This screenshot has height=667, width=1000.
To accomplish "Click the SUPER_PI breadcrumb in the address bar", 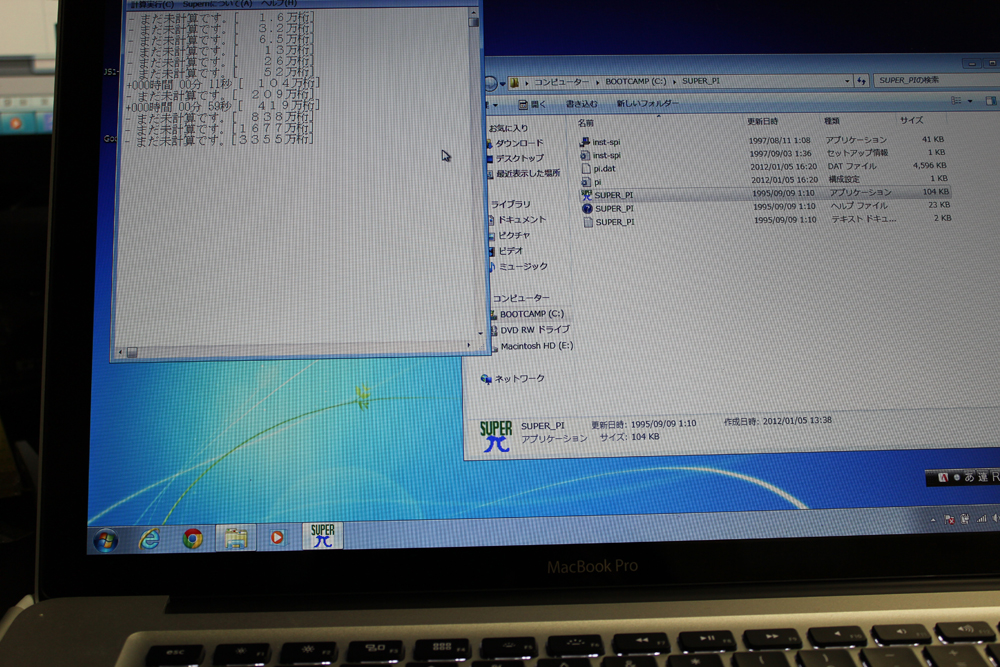I will (x=700, y=81).
